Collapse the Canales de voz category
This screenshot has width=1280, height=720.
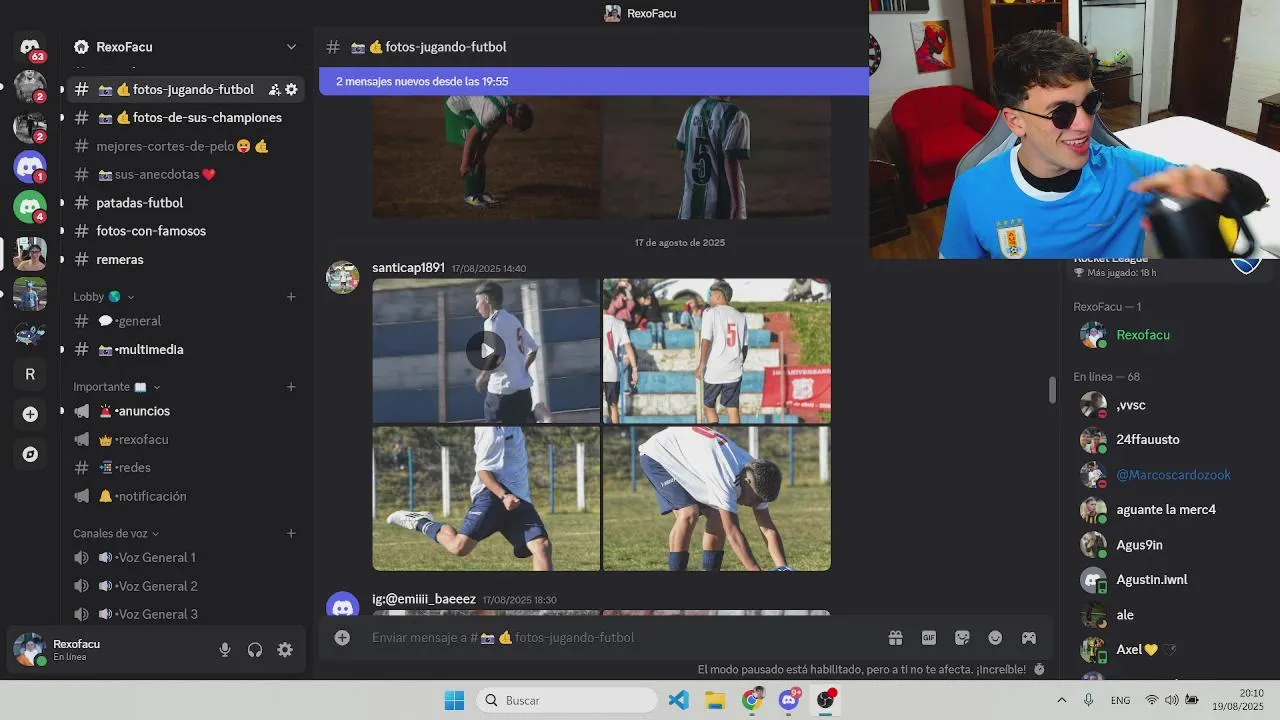pos(116,533)
